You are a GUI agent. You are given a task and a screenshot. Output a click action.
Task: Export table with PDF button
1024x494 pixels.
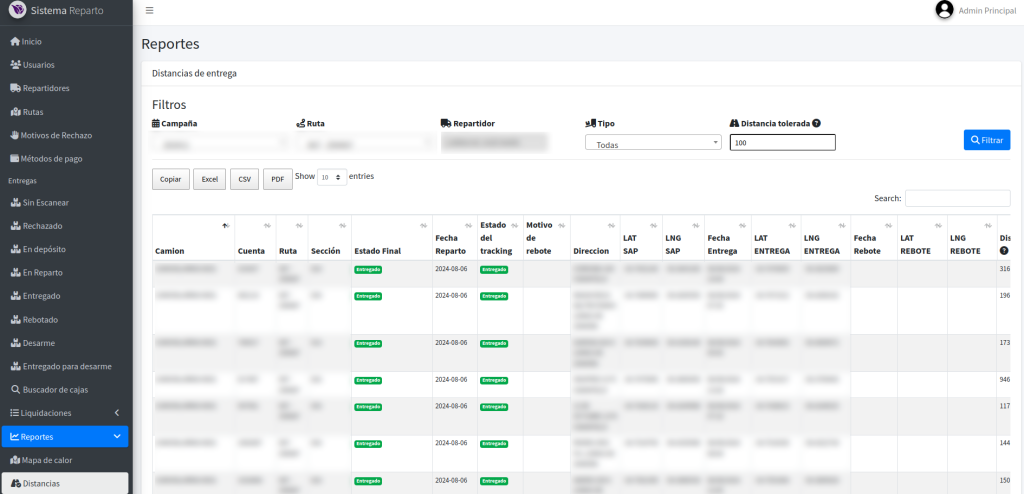point(278,179)
